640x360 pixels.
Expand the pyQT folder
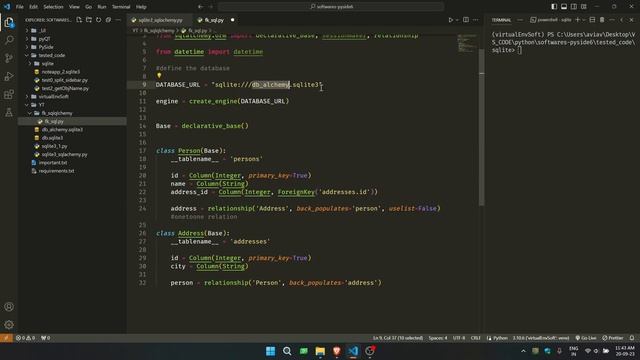tap(44, 39)
